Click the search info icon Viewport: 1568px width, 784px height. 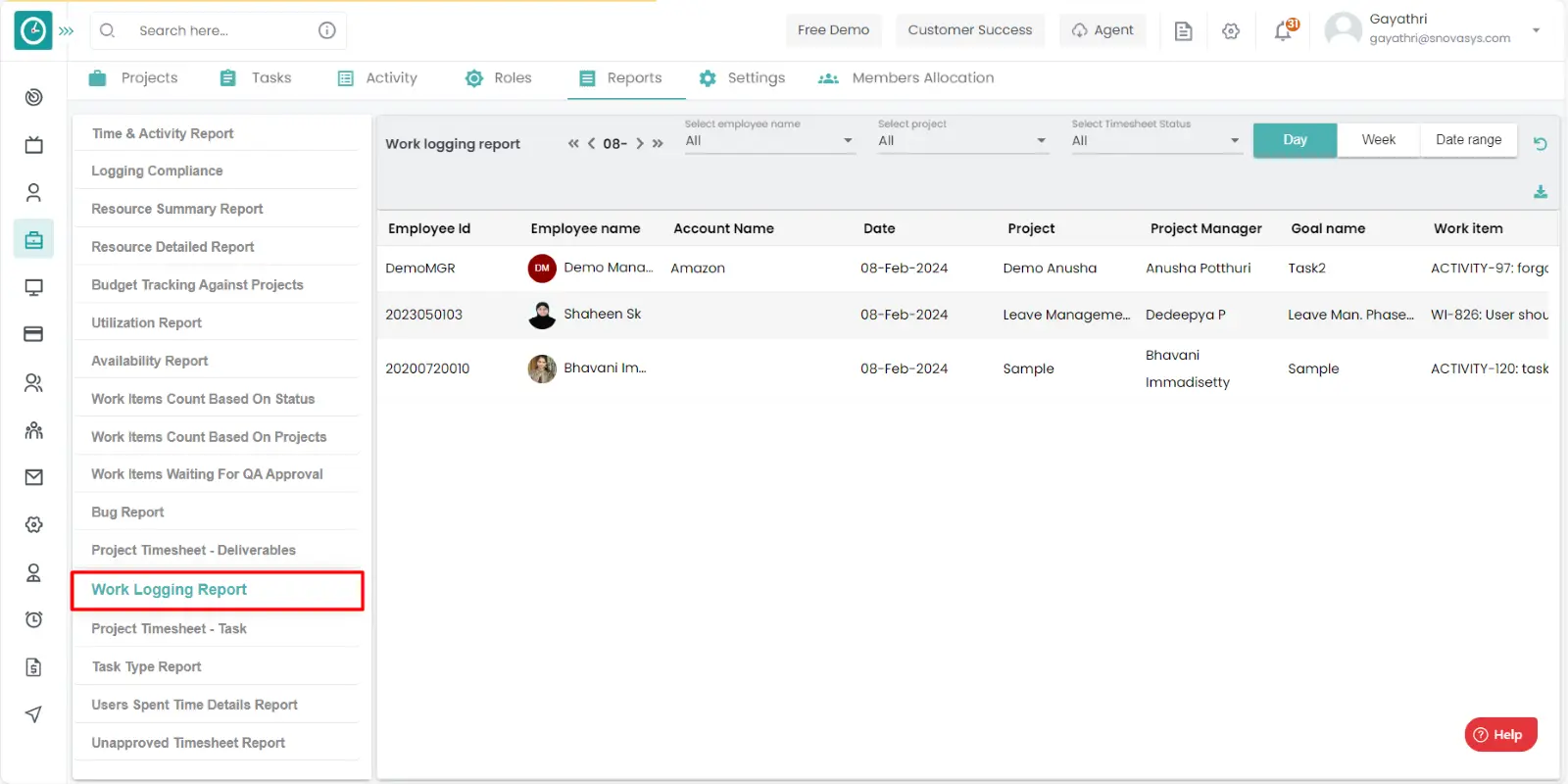(327, 30)
